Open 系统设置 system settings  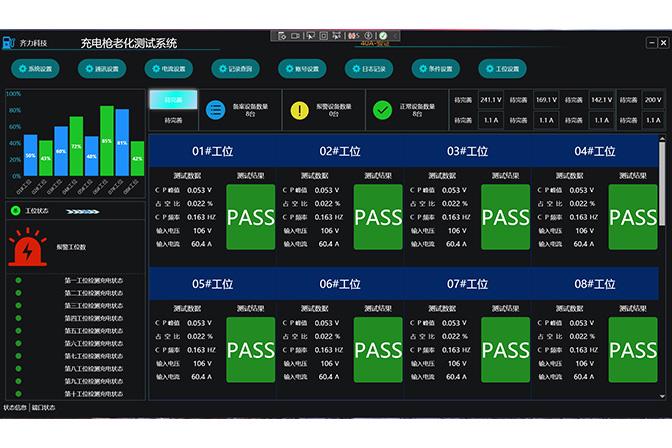(x=36, y=69)
